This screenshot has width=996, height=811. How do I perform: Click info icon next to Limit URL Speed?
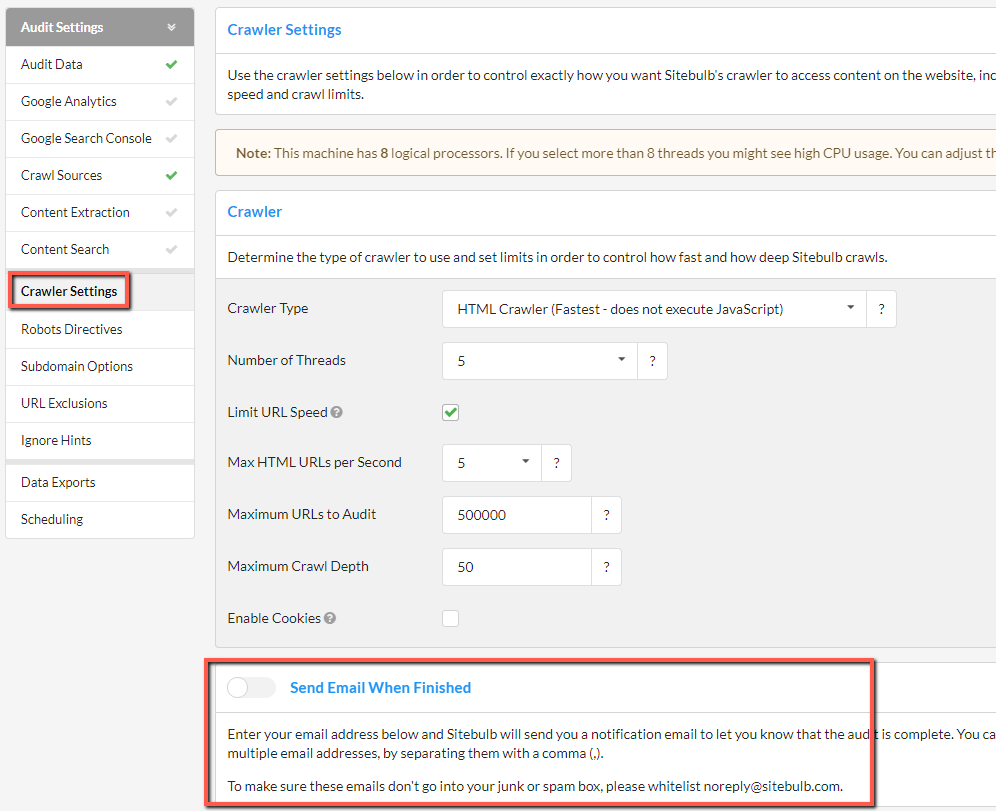pos(337,413)
